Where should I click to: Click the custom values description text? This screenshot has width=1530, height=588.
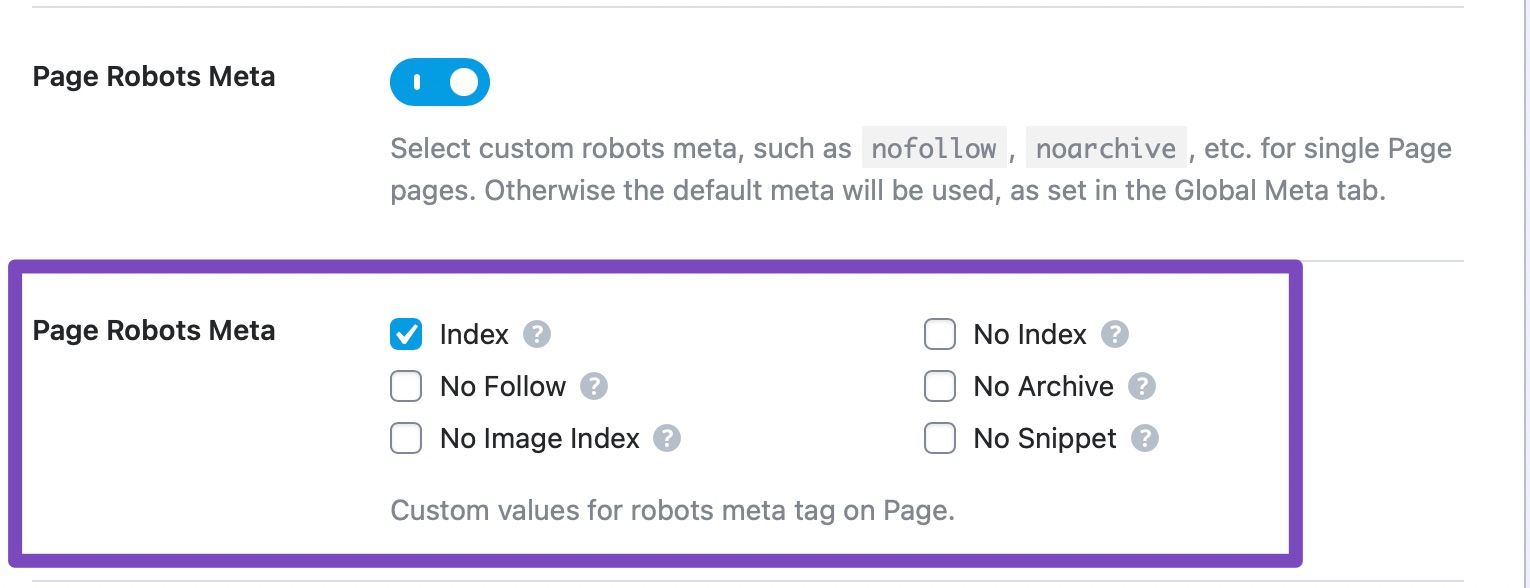[672, 510]
